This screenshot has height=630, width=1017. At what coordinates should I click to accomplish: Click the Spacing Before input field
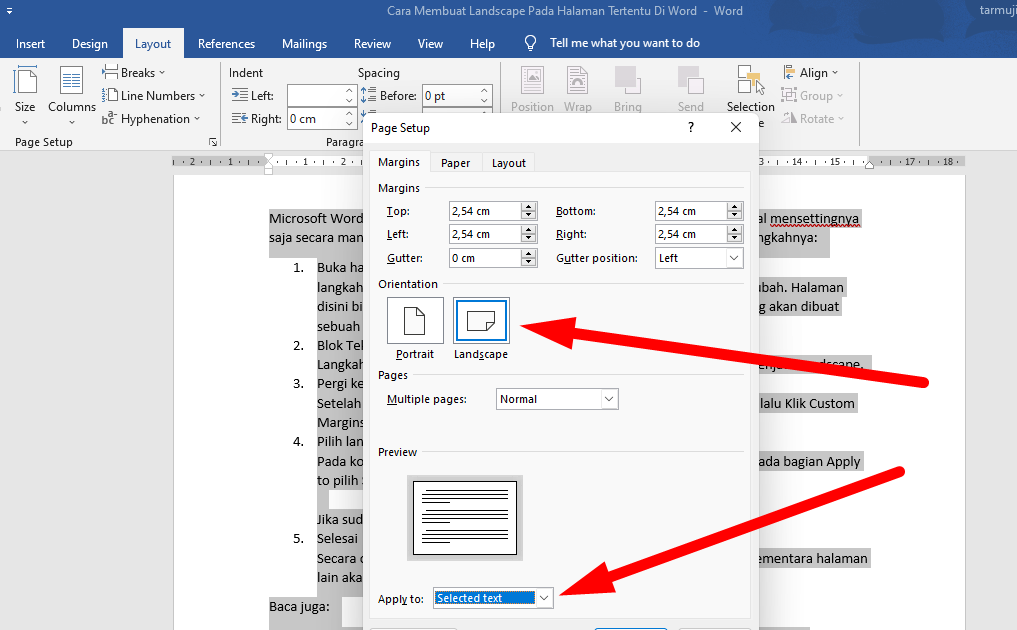coord(451,95)
